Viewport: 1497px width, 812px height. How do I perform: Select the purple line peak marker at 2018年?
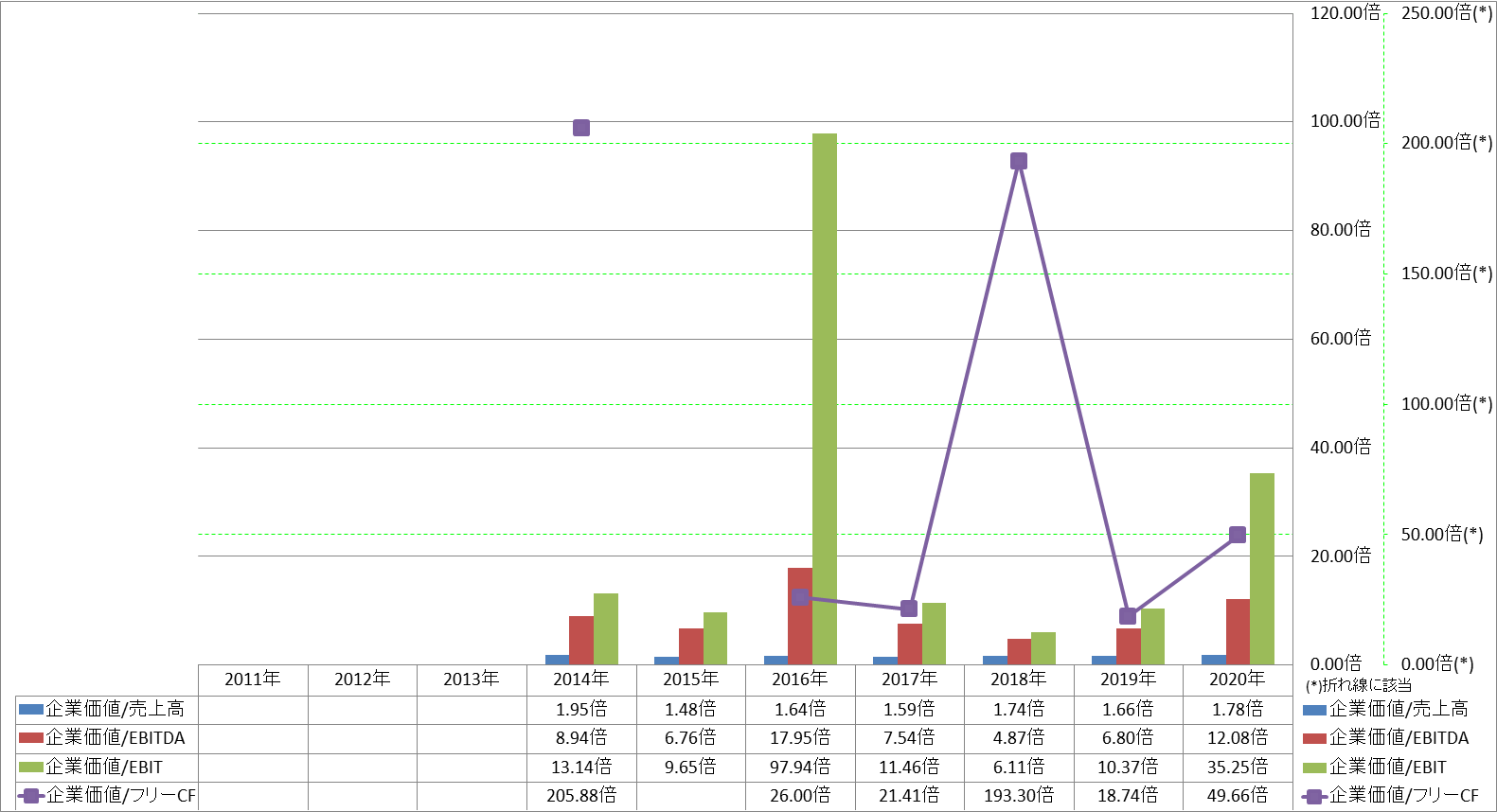pos(1019,161)
